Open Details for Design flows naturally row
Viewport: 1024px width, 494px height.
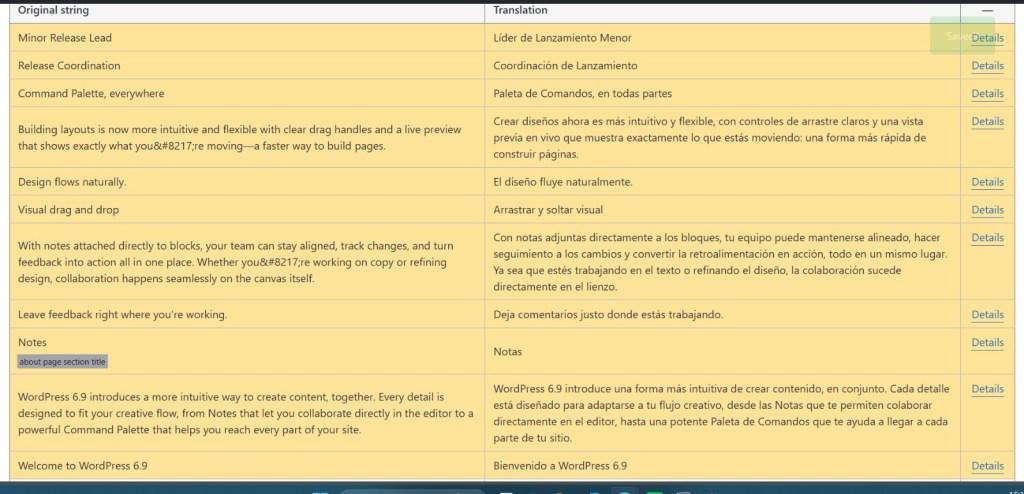(x=987, y=182)
